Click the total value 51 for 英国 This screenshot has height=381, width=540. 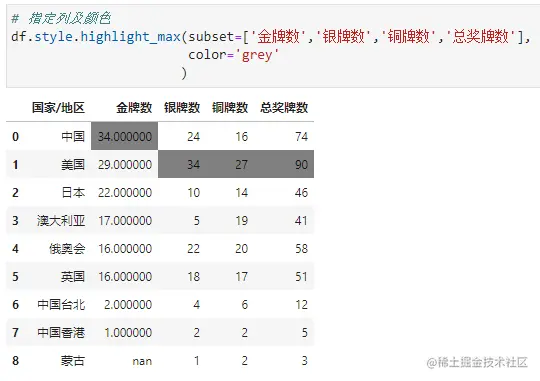[301, 276]
